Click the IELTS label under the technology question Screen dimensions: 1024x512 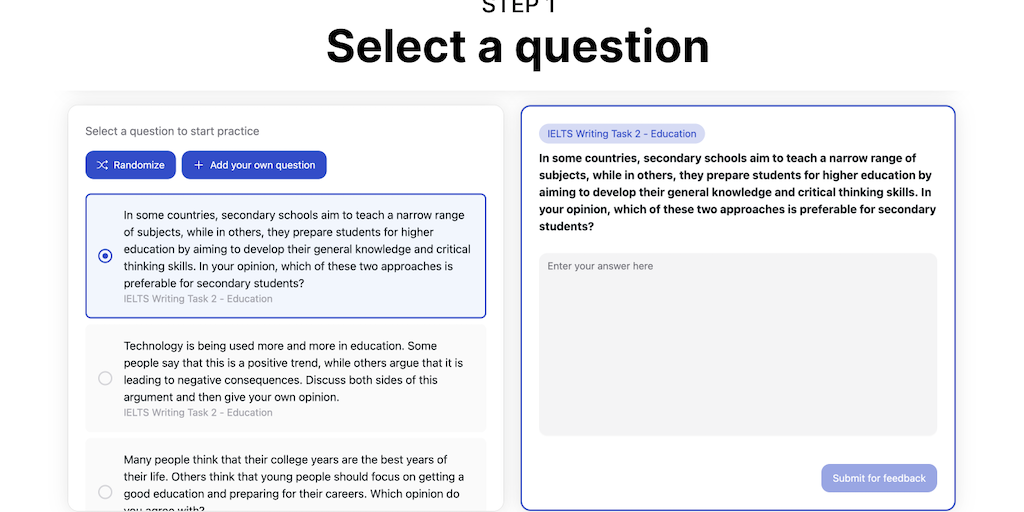[198, 412]
